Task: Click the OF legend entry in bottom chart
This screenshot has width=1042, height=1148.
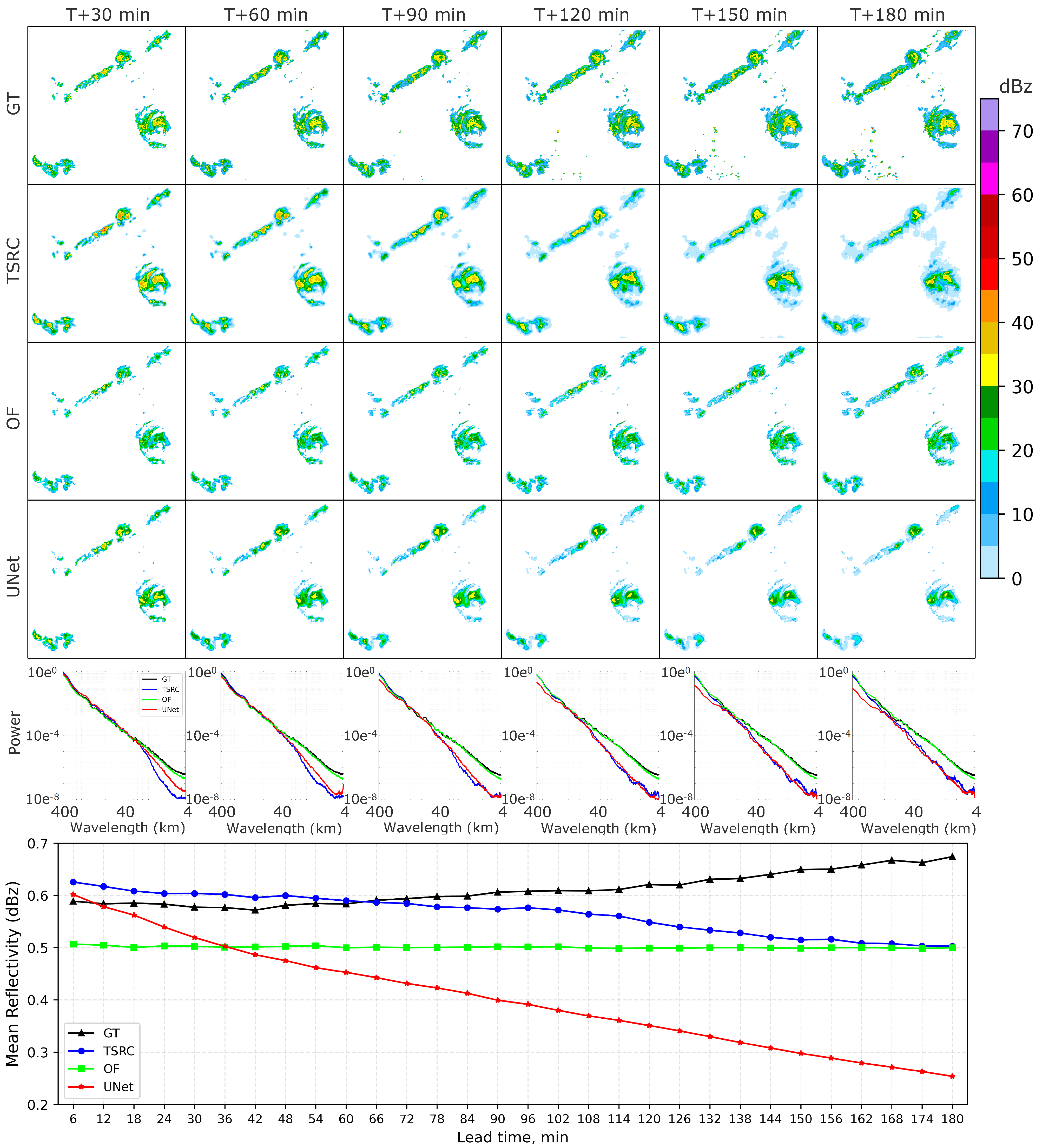Action: pos(111,1069)
